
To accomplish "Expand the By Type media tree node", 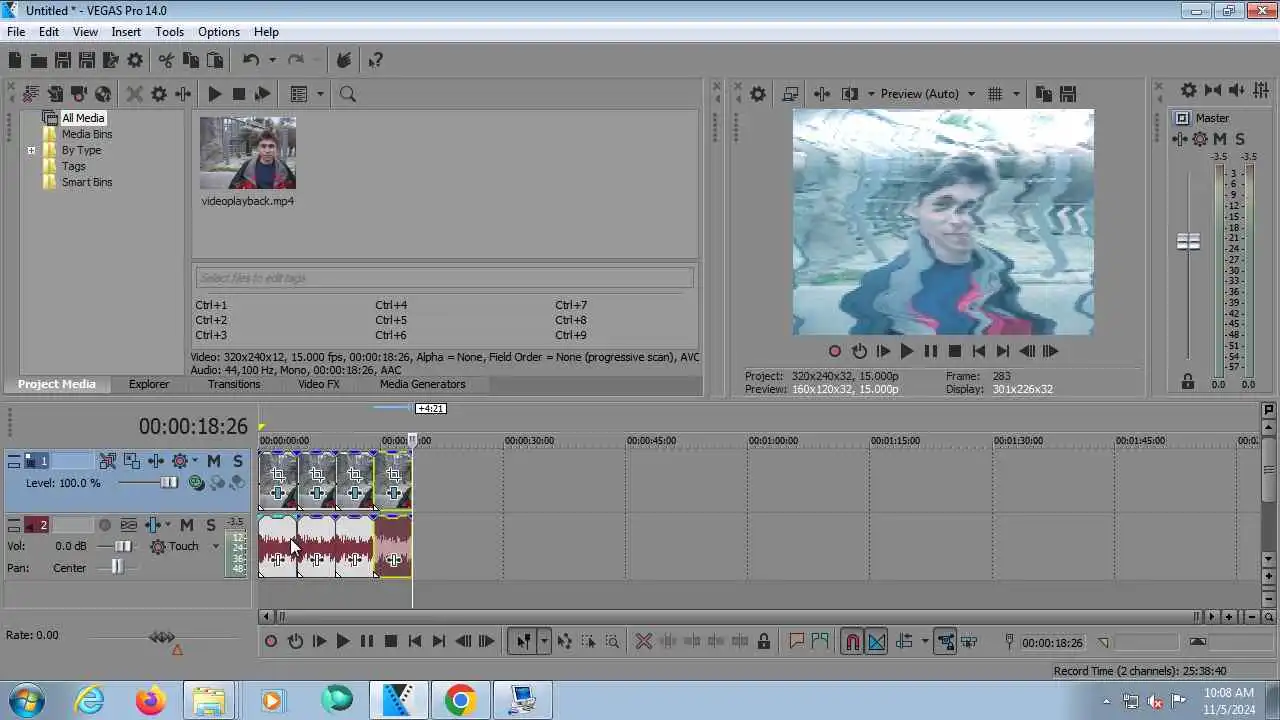I will [31, 150].
